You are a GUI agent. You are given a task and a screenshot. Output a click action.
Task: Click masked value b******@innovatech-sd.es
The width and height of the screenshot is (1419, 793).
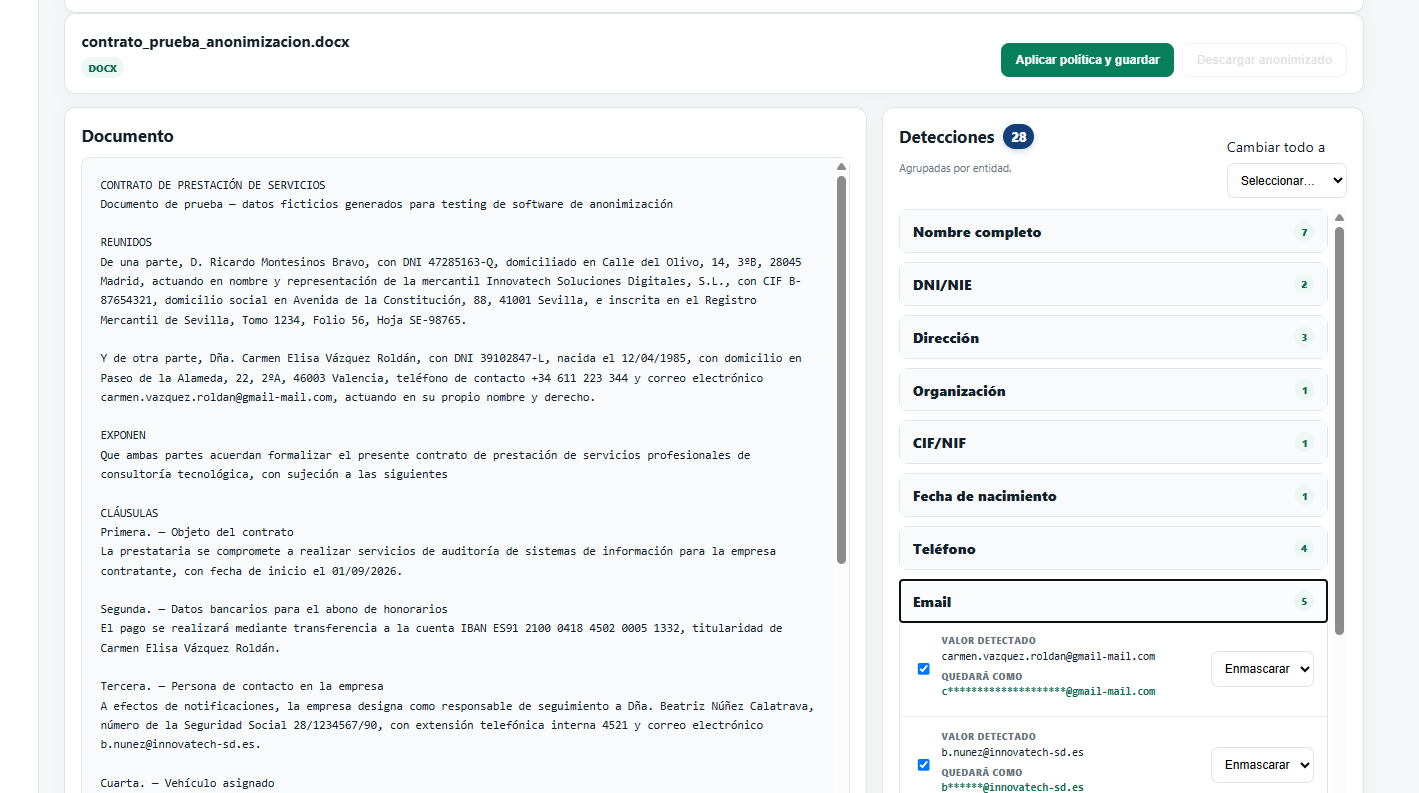(1012, 787)
